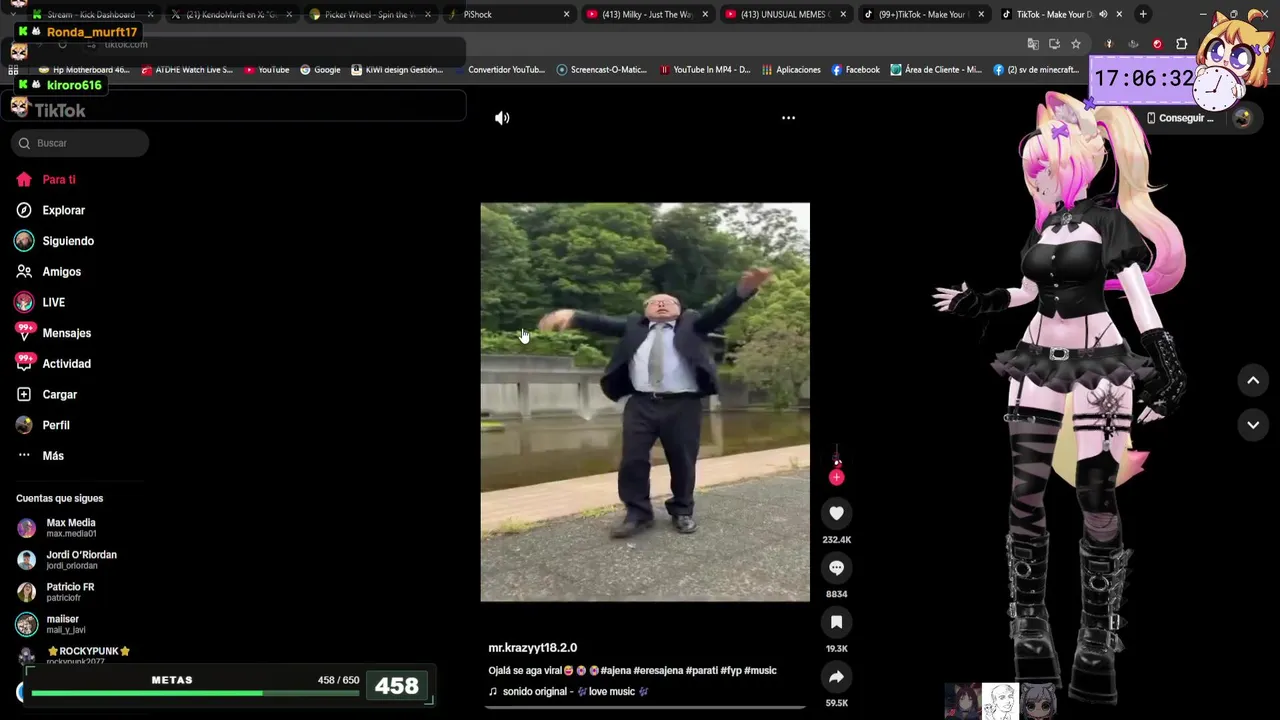Open Max Media followed account
The width and height of the screenshot is (1280, 720).
click(70, 527)
